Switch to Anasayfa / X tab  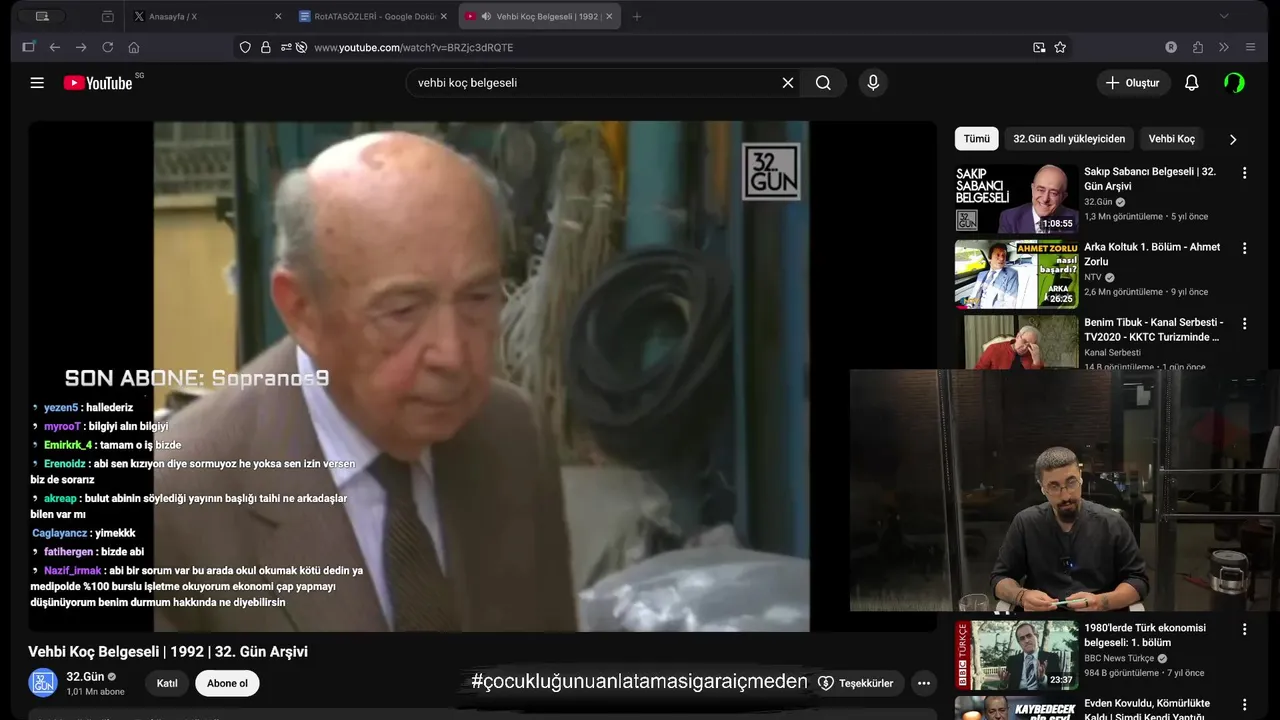coord(207,16)
